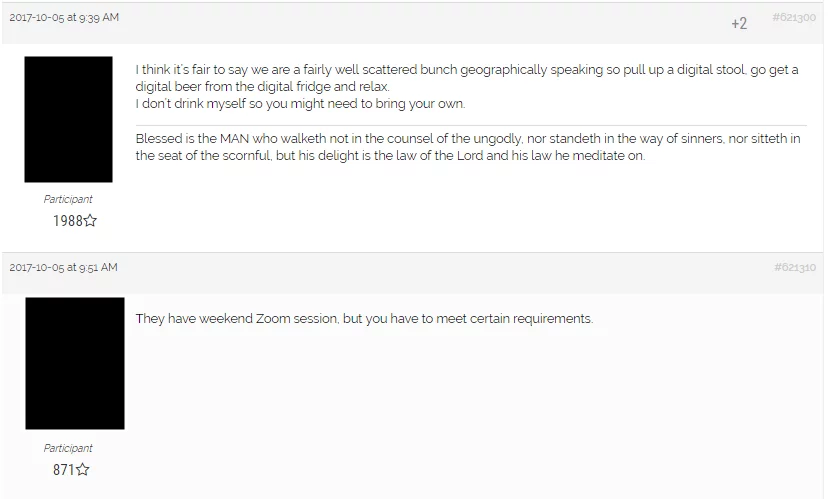Open the avatar of the 1988-point participant
Viewport: 829px width, 499px height.
coord(68,119)
